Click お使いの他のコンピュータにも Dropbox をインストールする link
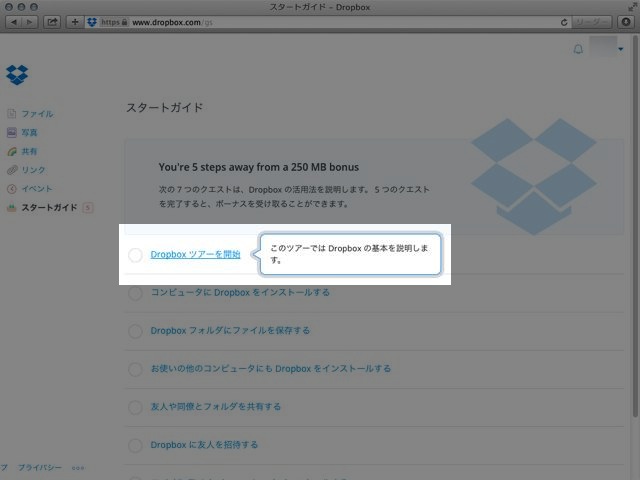The width and height of the screenshot is (640, 480). point(271,369)
